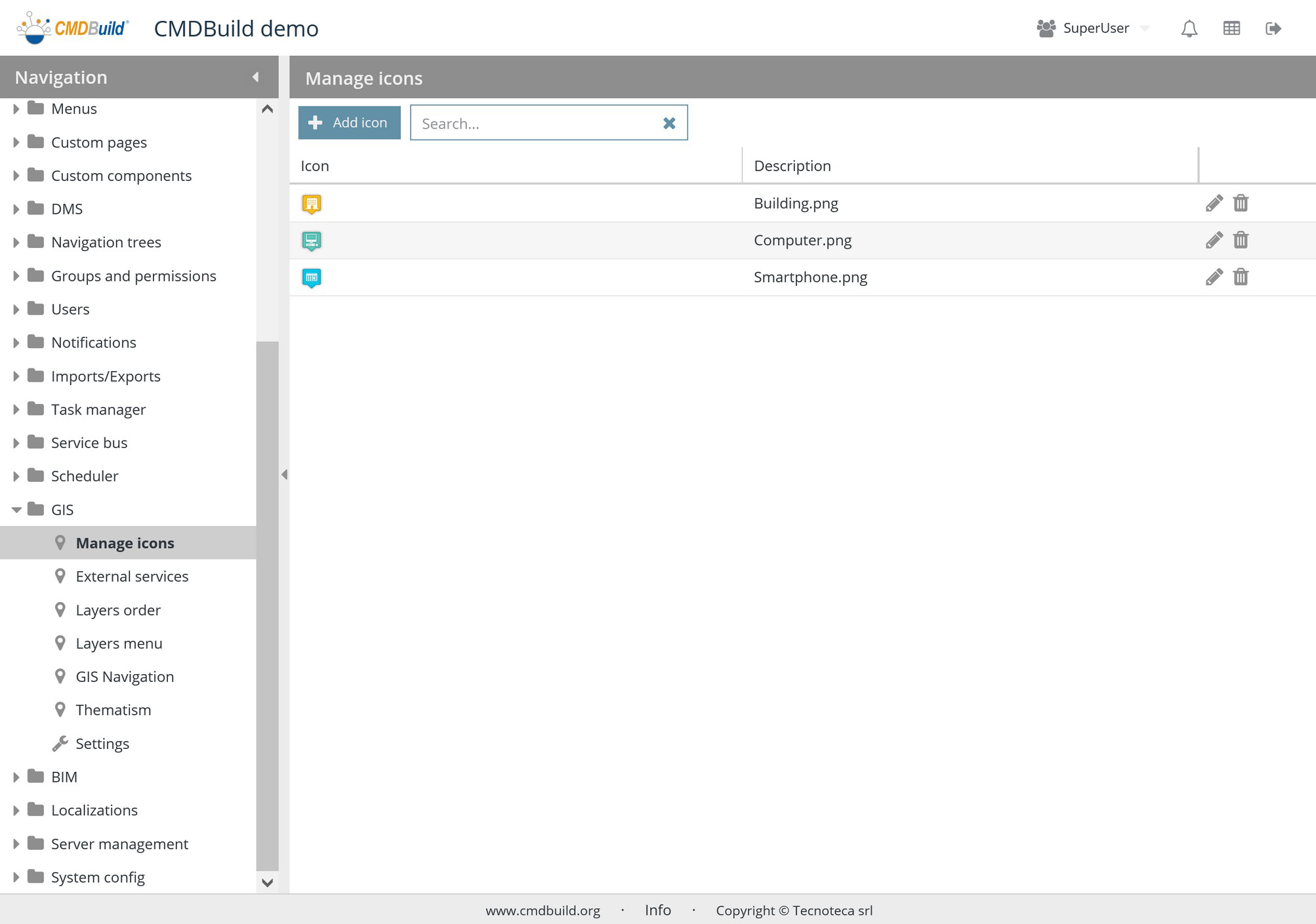Collapse the GIS folder
1316x924 pixels.
(x=16, y=510)
